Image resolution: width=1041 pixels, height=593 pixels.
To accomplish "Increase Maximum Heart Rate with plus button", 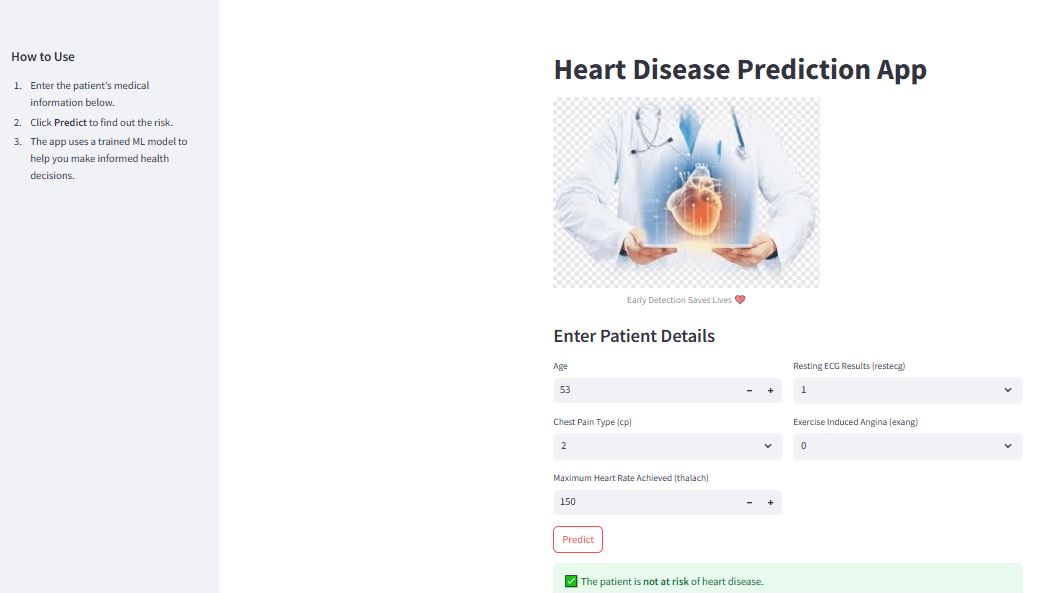I will point(770,502).
